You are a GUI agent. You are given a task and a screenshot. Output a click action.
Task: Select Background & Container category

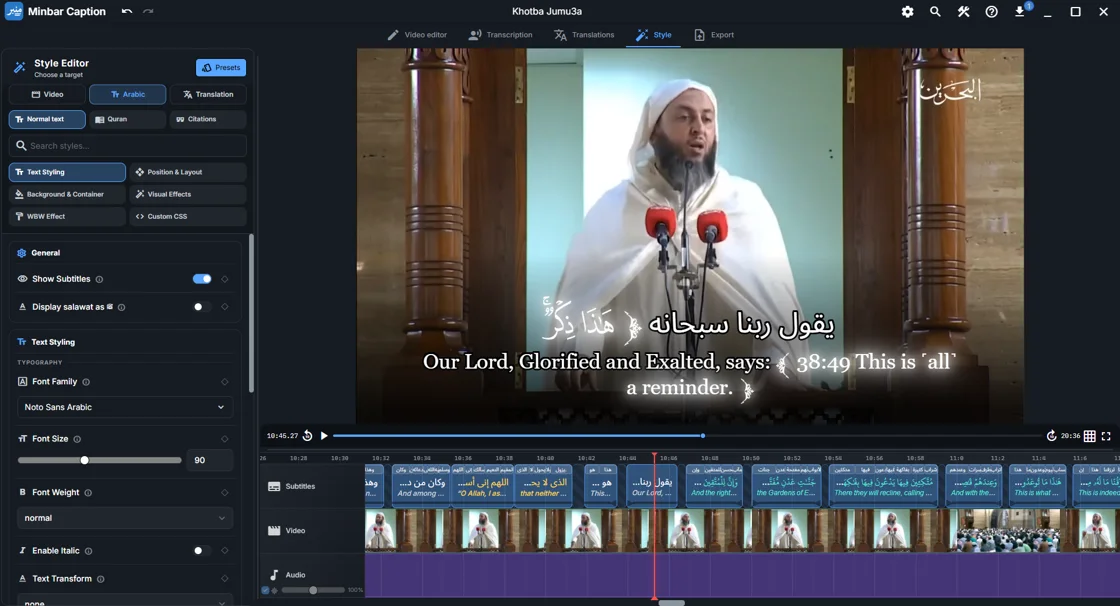click(67, 194)
